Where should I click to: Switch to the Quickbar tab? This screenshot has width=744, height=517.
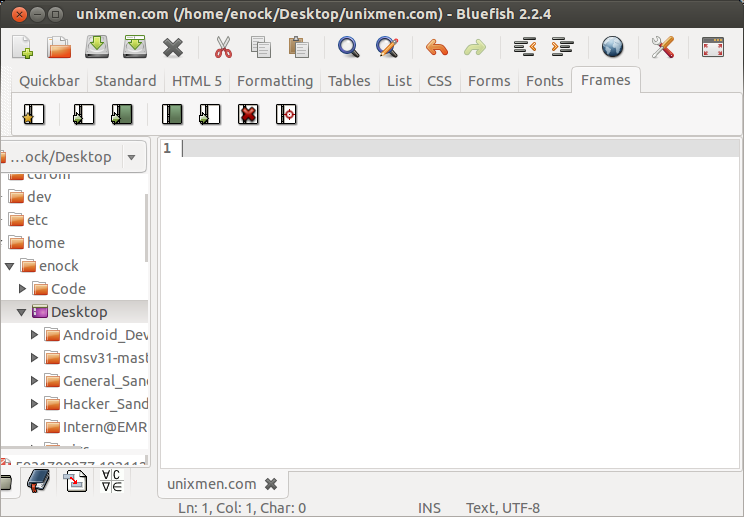pos(49,81)
